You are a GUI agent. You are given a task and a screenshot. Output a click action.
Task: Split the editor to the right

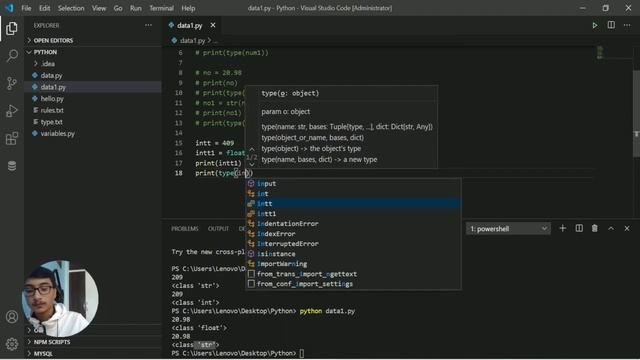click(611, 25)
